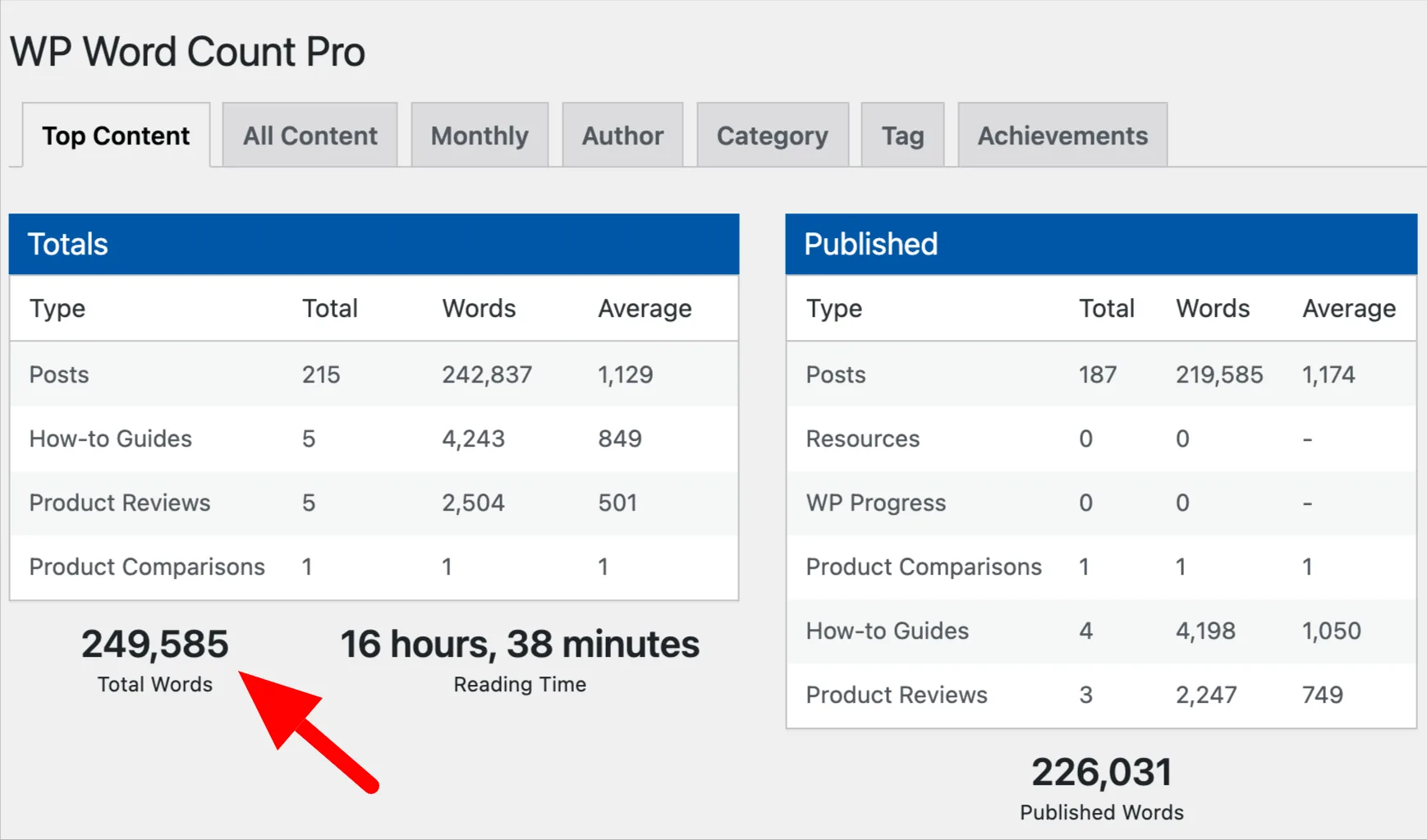Click the 2,504 words value
This screenshot has height=840, width=1427.
tap(473, 503)
